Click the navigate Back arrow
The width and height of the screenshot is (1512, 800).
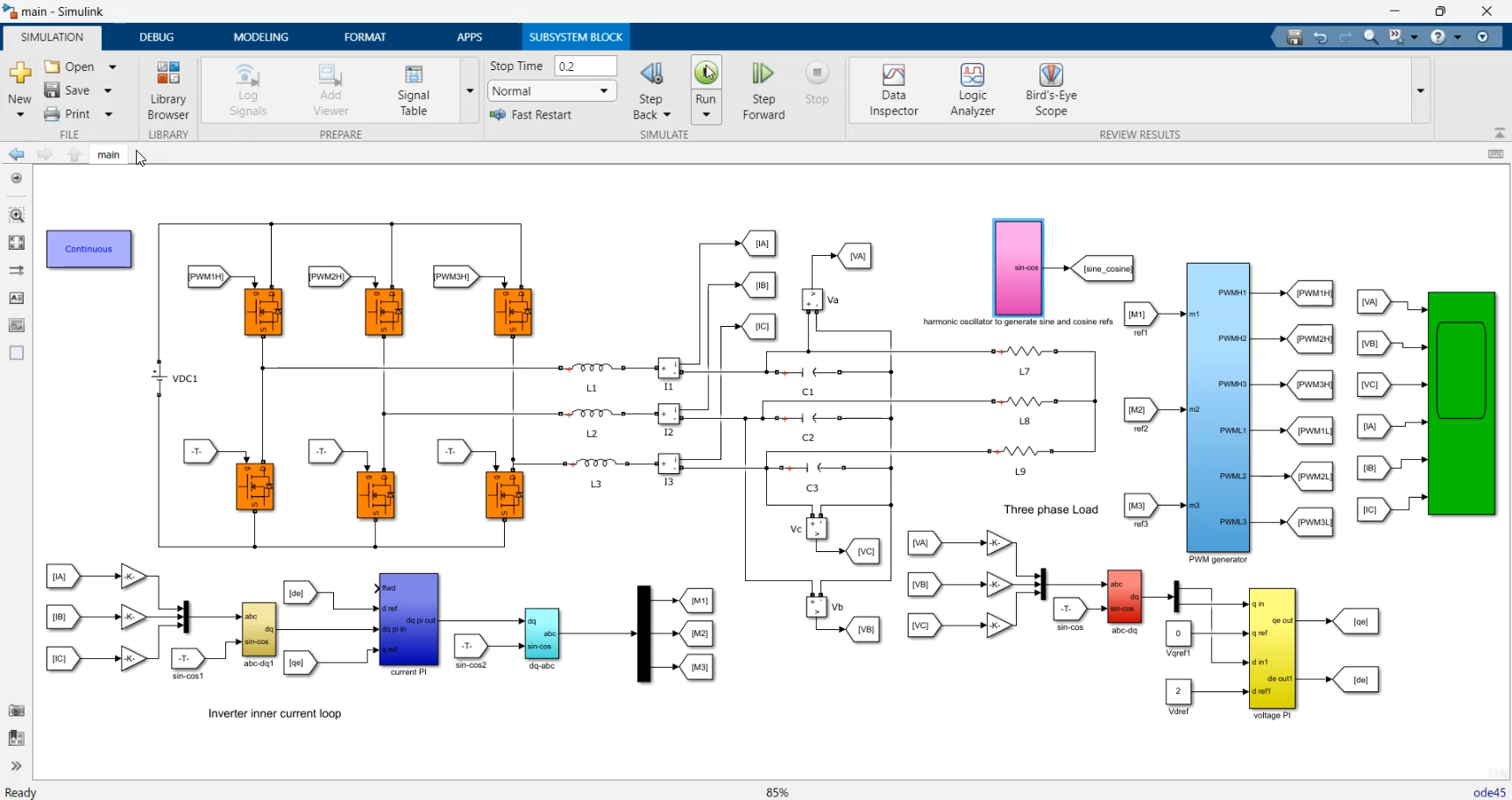click(17, 154)
